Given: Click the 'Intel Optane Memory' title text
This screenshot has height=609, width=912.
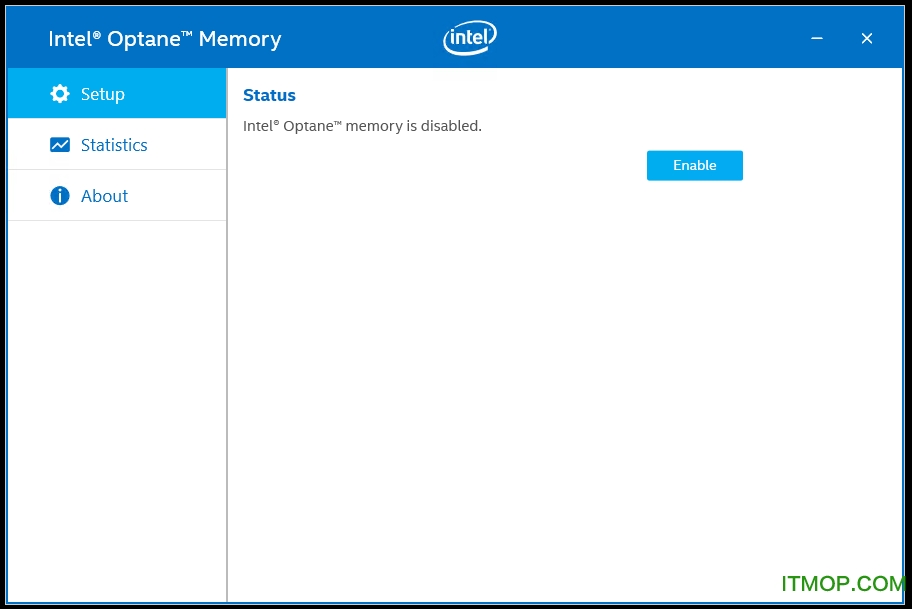Looking at the screenshot, I should pos(165,39).
